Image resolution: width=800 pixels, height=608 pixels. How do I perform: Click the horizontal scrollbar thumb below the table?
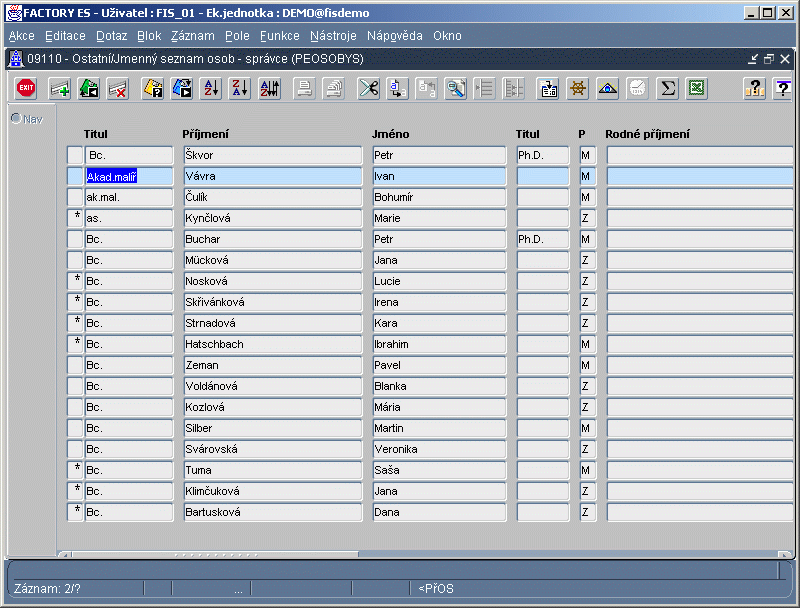(215, 554)
